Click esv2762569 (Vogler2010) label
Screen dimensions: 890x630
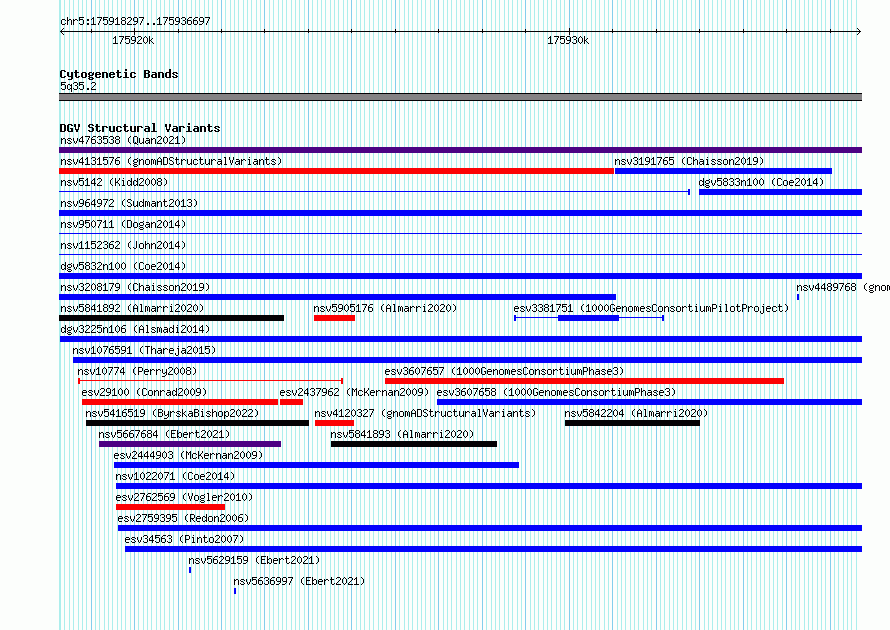click(x=184, y=497)
